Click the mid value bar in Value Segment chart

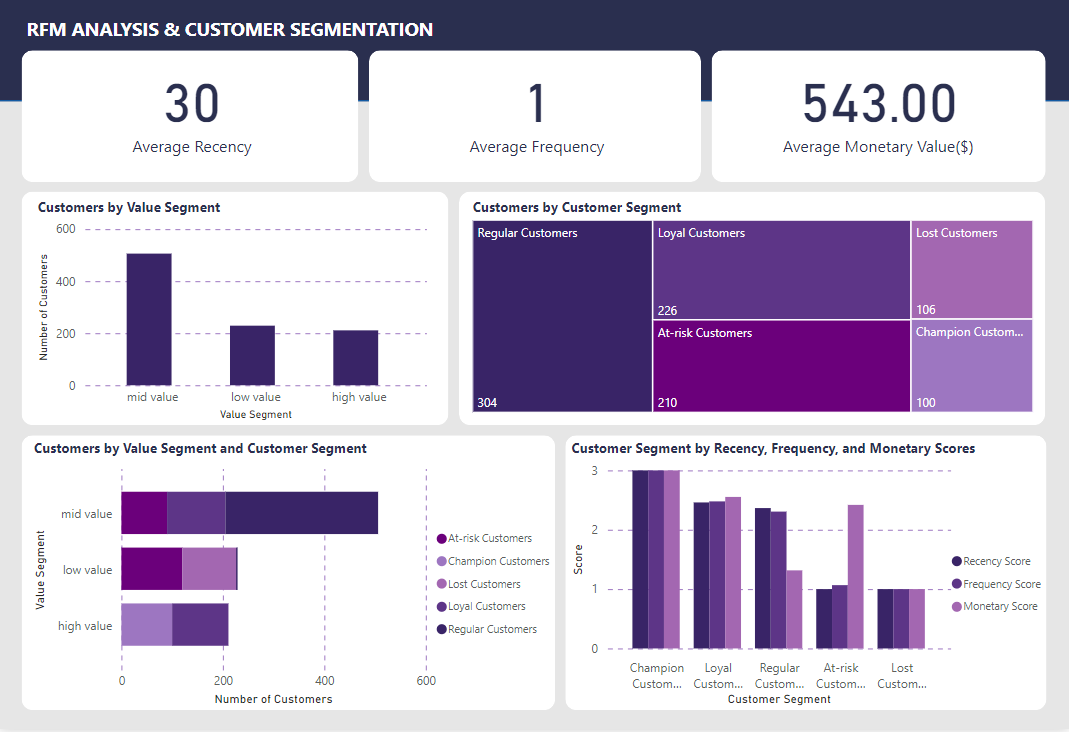tap(150, 320)
